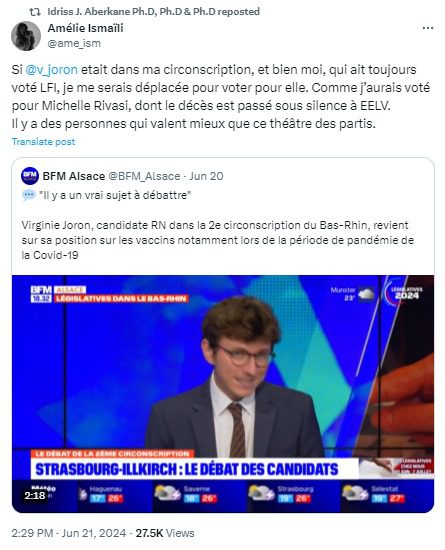Click the 27.5K Views counter
The width and height of the screenshot is (445, 550).
165,533
